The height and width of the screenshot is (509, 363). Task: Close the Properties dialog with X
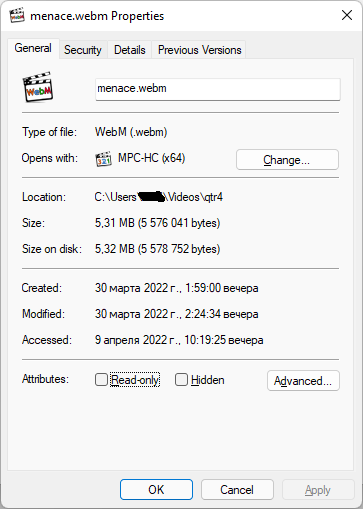click(x=347, y=15)
